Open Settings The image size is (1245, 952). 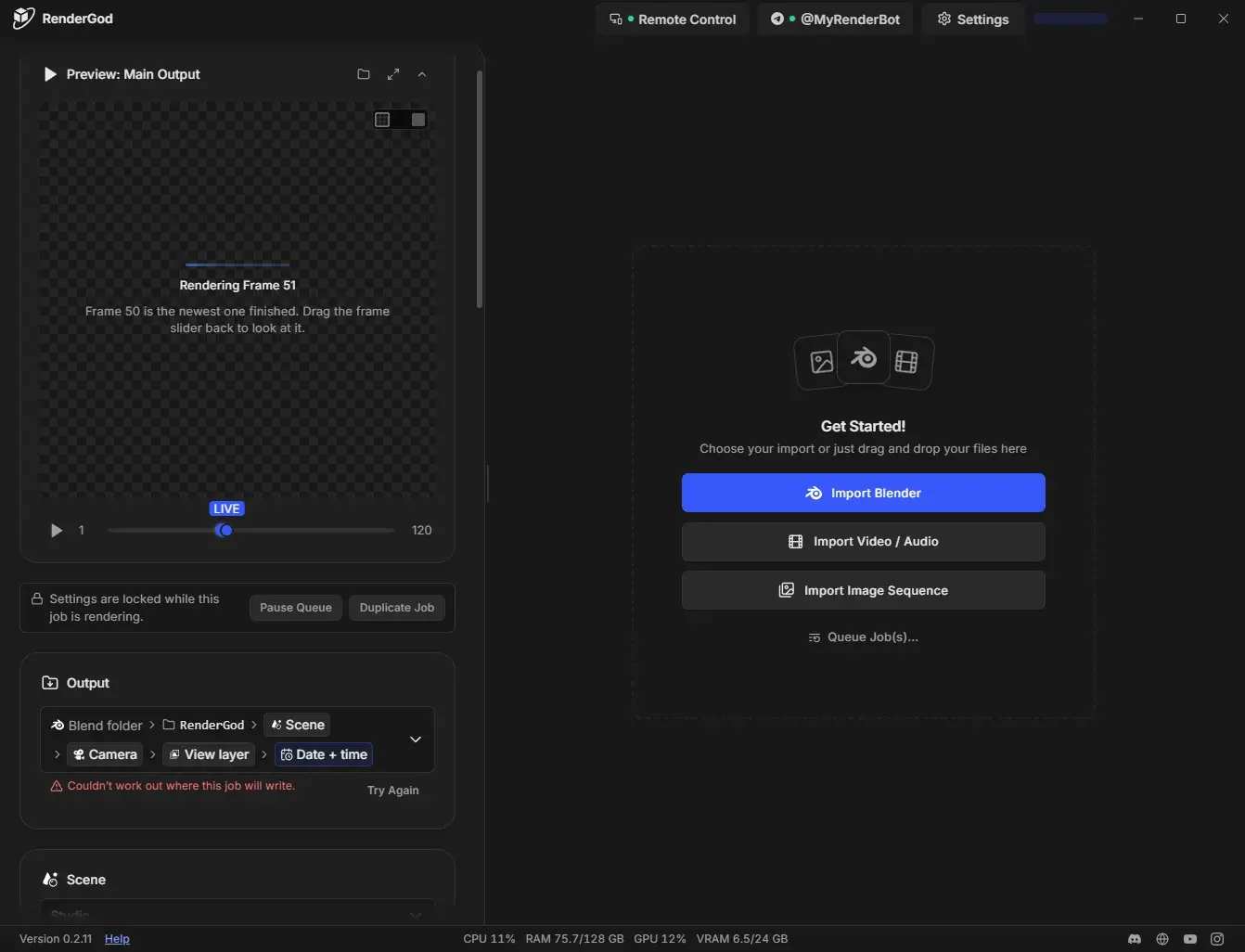973,19
